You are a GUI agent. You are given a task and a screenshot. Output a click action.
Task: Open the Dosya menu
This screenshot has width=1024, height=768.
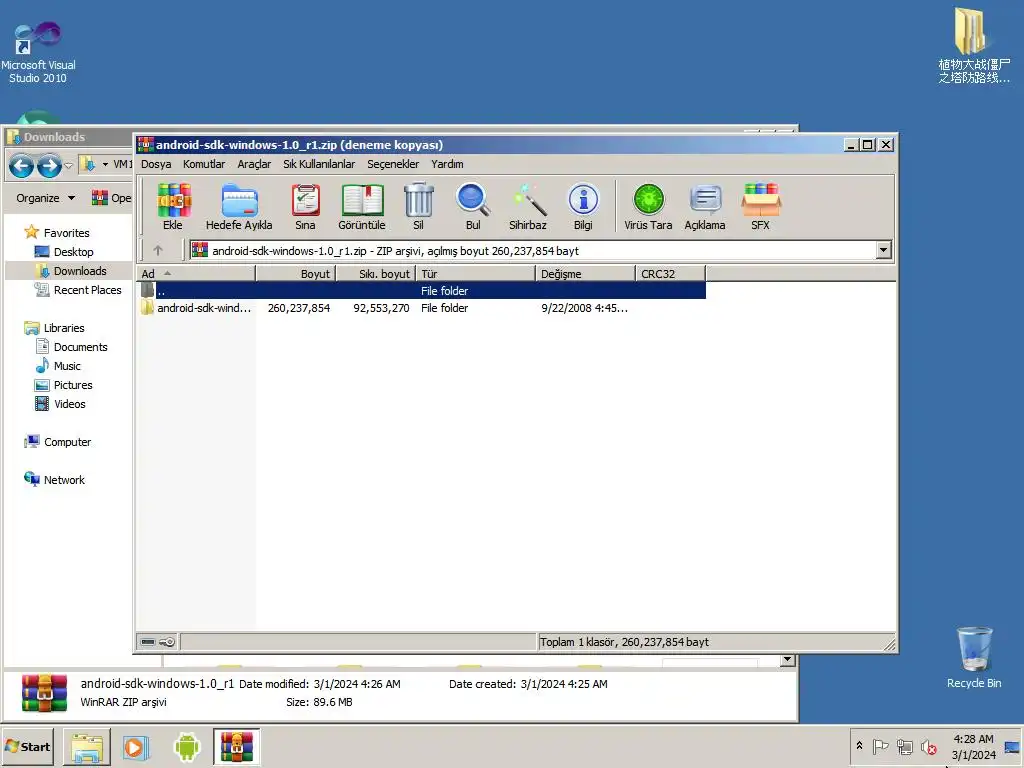tap(156, 164)
